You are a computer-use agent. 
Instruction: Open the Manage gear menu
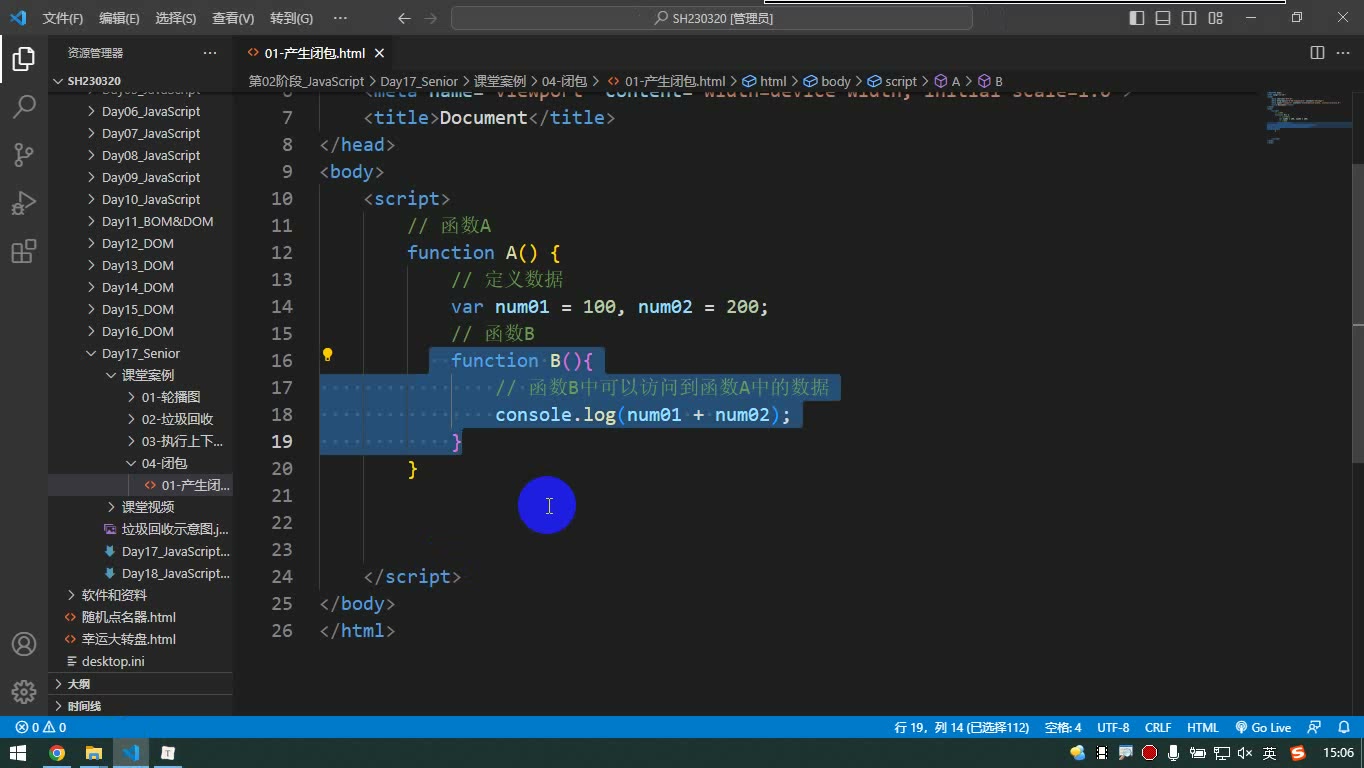pos(24,692)
